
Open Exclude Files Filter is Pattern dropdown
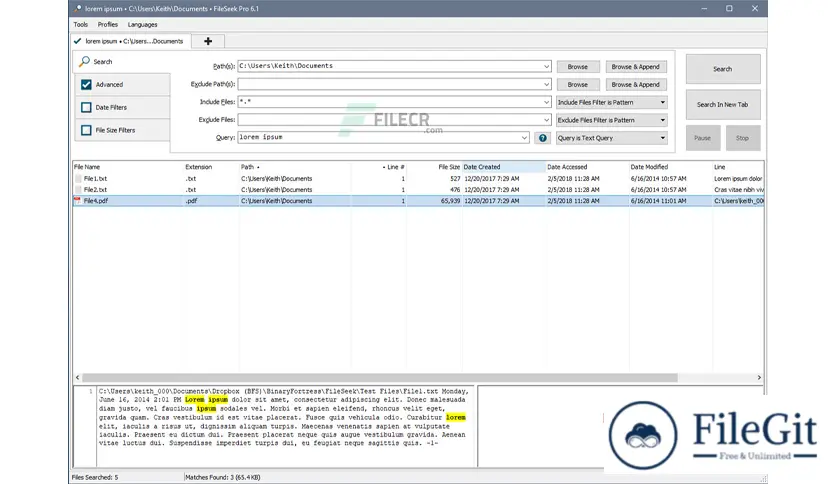[612, 120]
